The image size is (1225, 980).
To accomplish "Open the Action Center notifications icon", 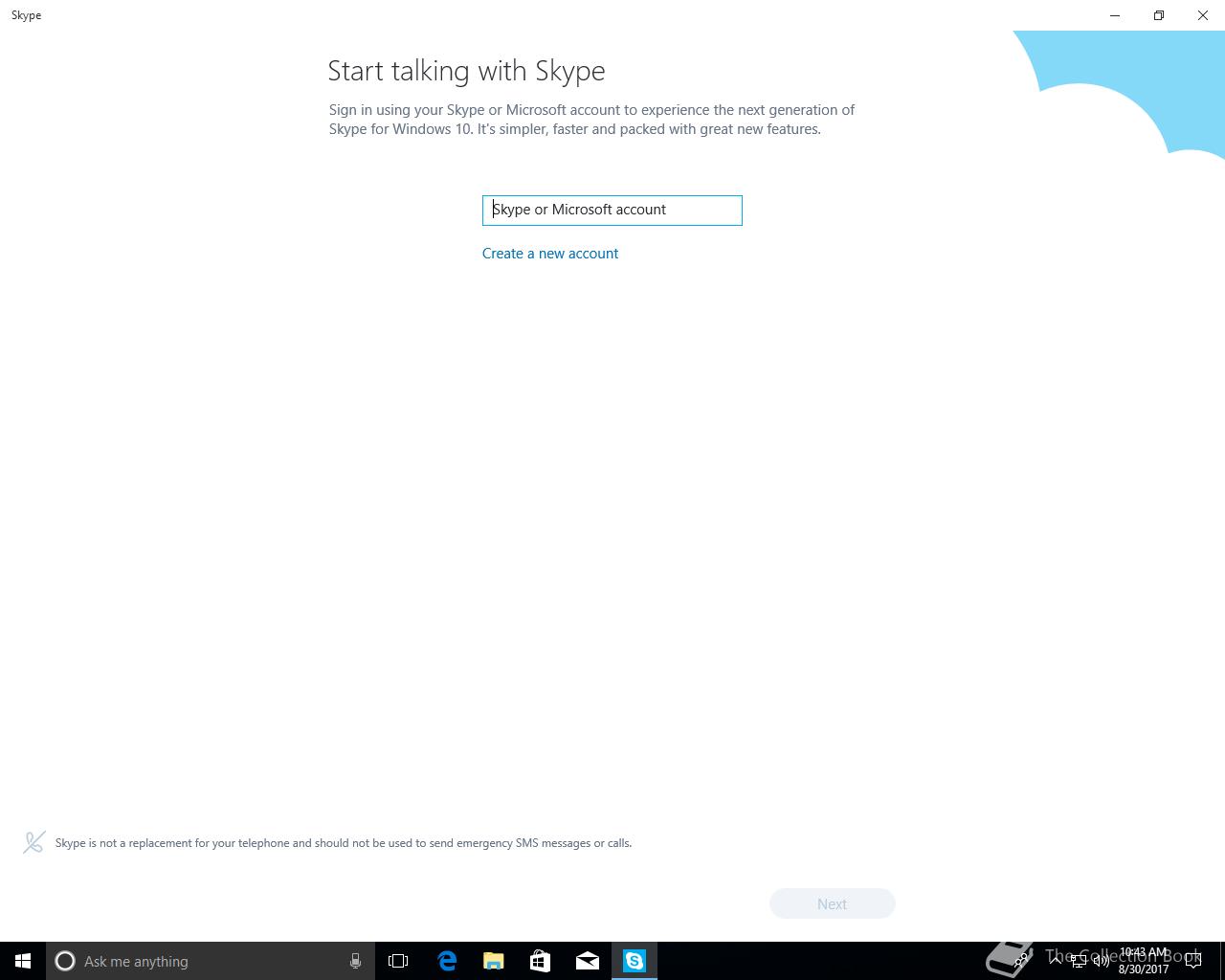I will point(1193,961).
